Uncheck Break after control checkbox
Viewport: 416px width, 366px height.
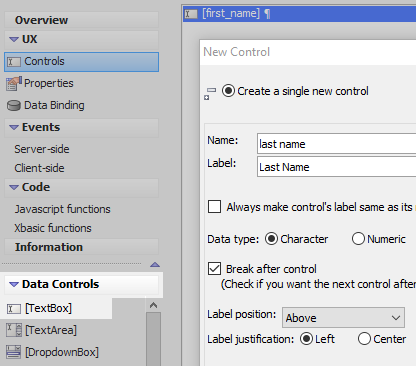214,268
